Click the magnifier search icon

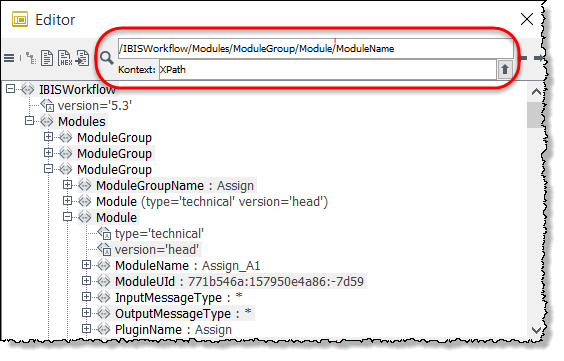[x=106, y=58]
